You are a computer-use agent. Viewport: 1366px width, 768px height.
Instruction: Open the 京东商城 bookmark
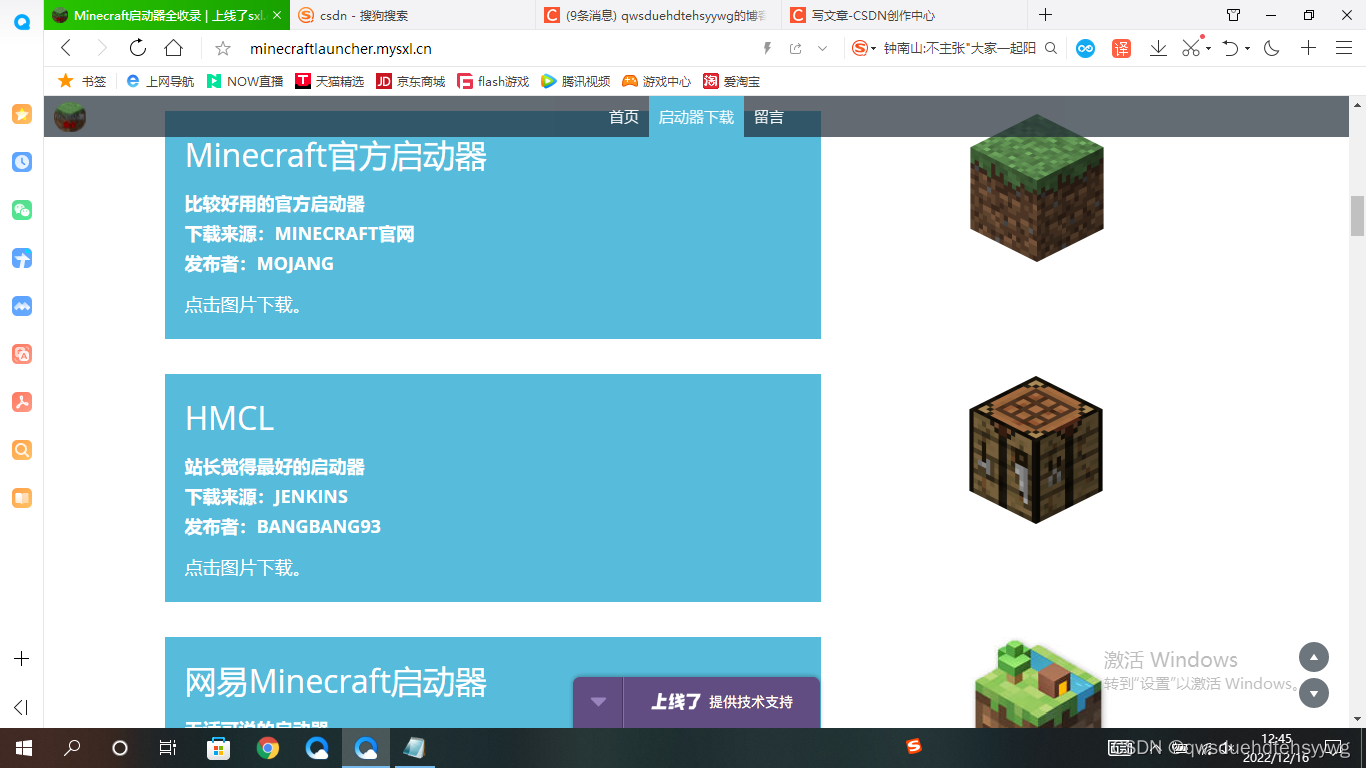tap(411, 81)
